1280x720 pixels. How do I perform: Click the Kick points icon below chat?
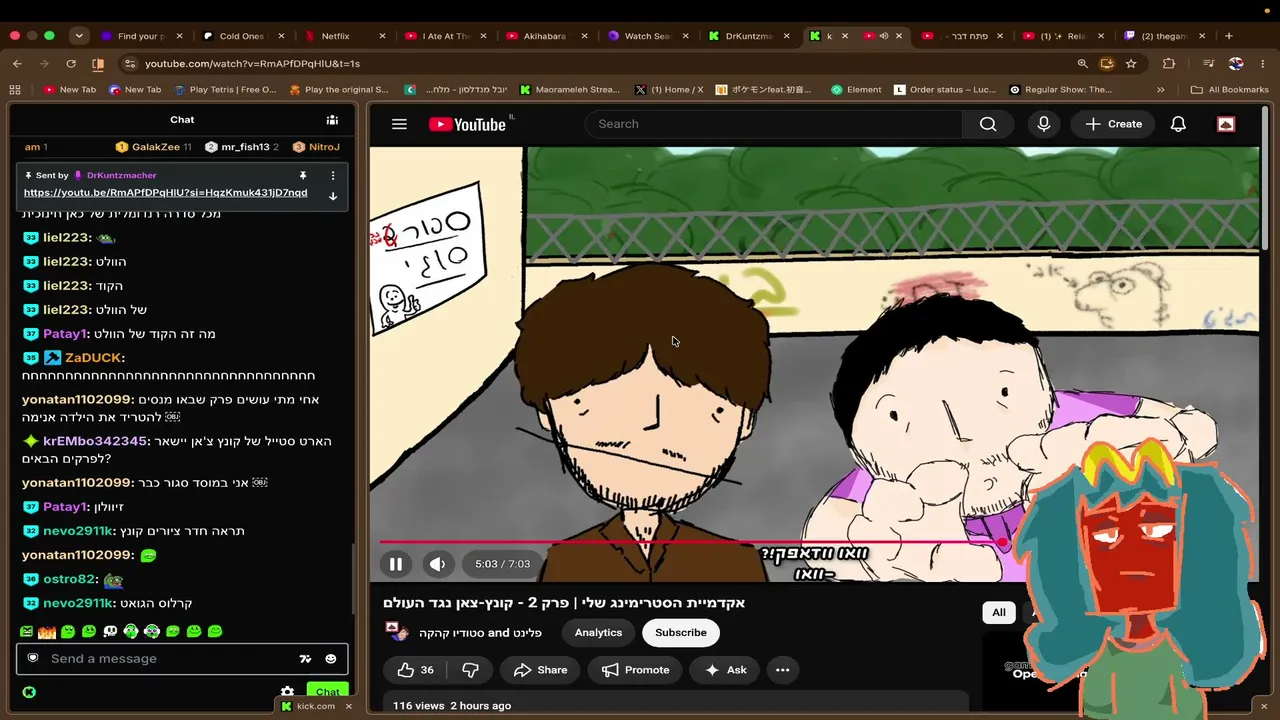[x=29, y=692]
